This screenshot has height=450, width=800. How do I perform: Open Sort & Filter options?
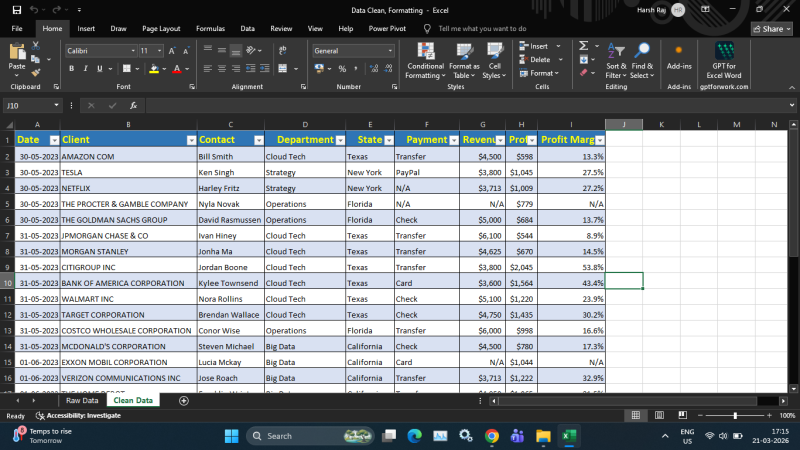pyautogui.click(x=615, y=60)
